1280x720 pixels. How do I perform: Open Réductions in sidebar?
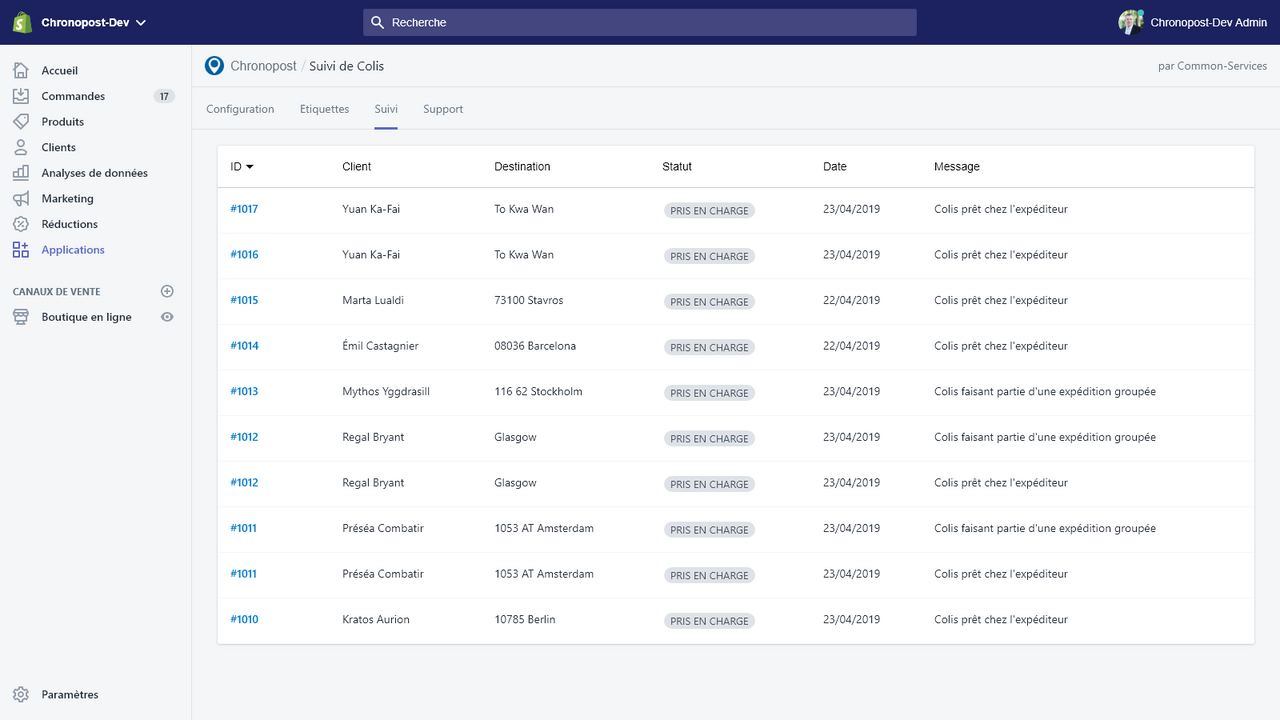(70, 224)
